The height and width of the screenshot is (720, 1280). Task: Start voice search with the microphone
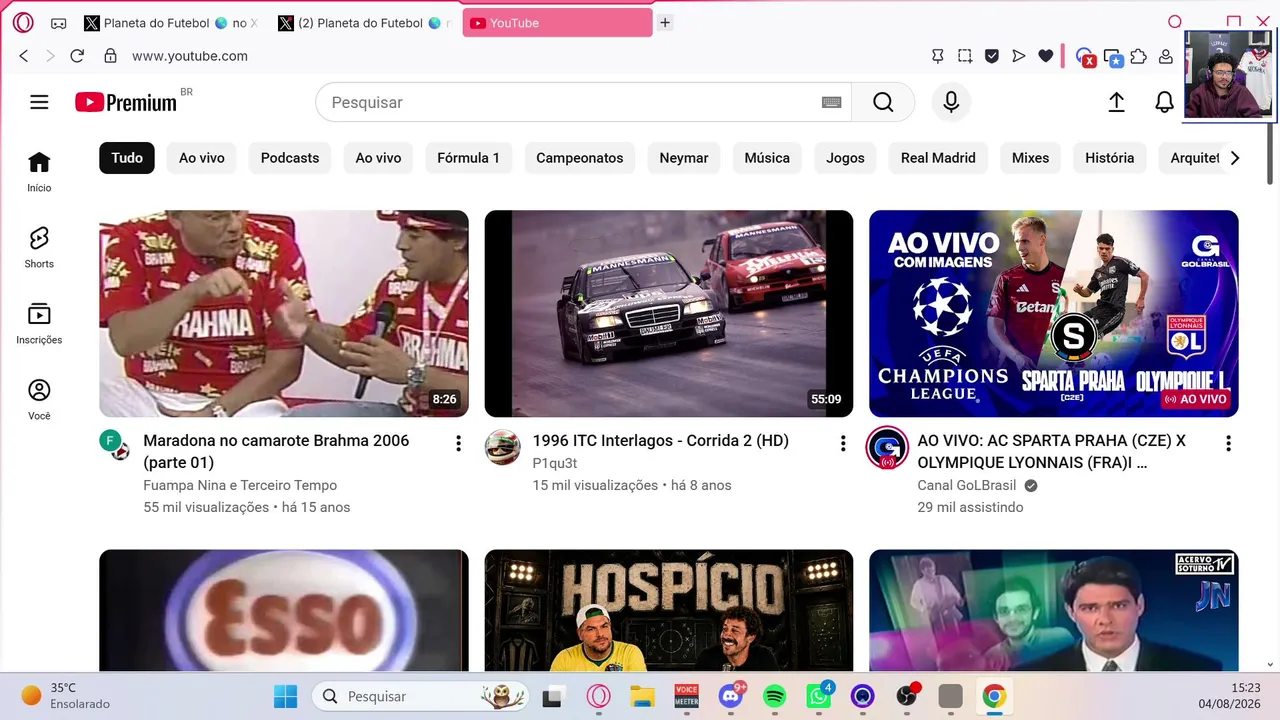[x=951, y=102]
